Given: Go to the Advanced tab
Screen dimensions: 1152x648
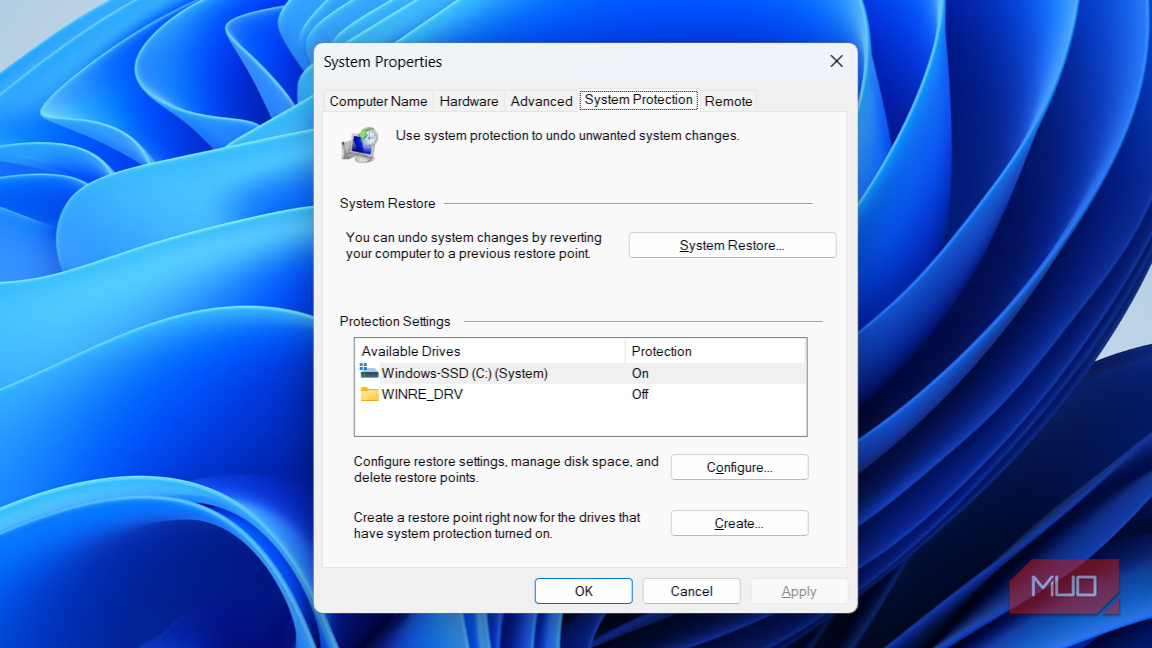Looking at the screenshot, I should 541,101.
